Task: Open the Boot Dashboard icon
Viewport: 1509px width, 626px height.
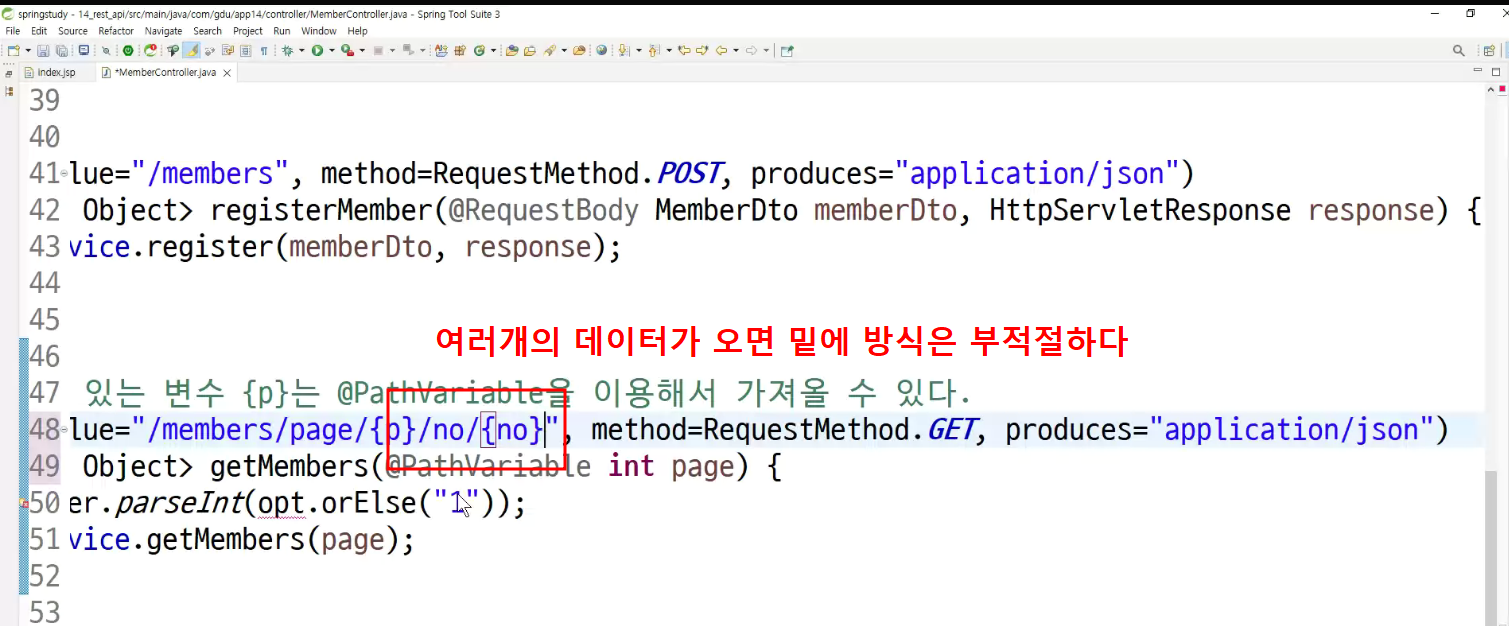Action: coord(128,50)
